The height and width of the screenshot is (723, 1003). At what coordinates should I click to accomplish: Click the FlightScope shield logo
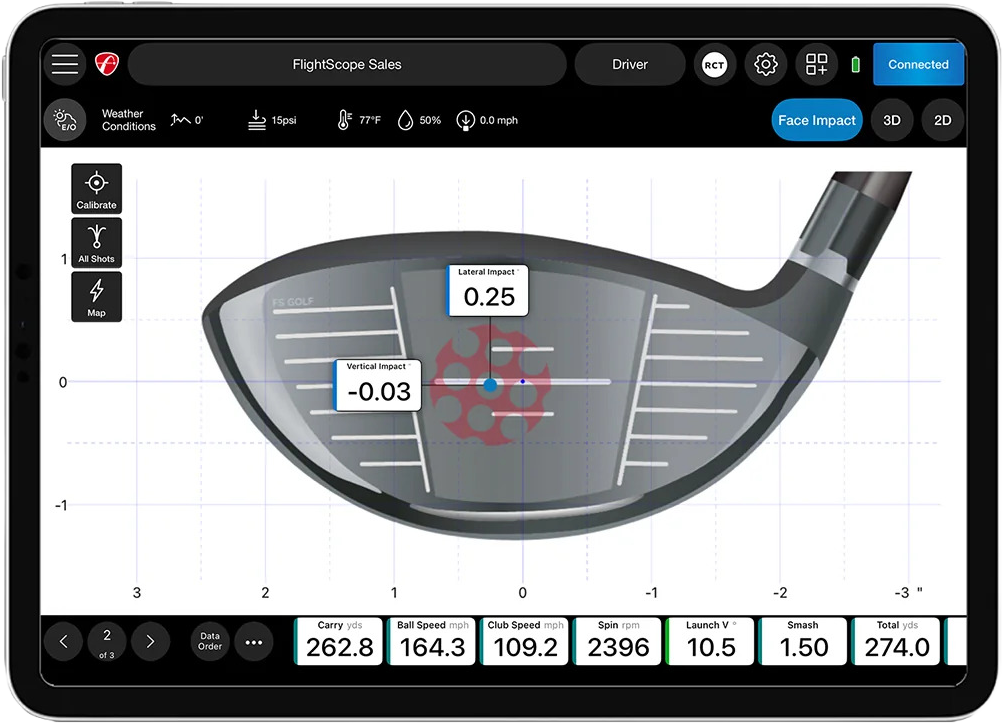(x=107, y=64)
